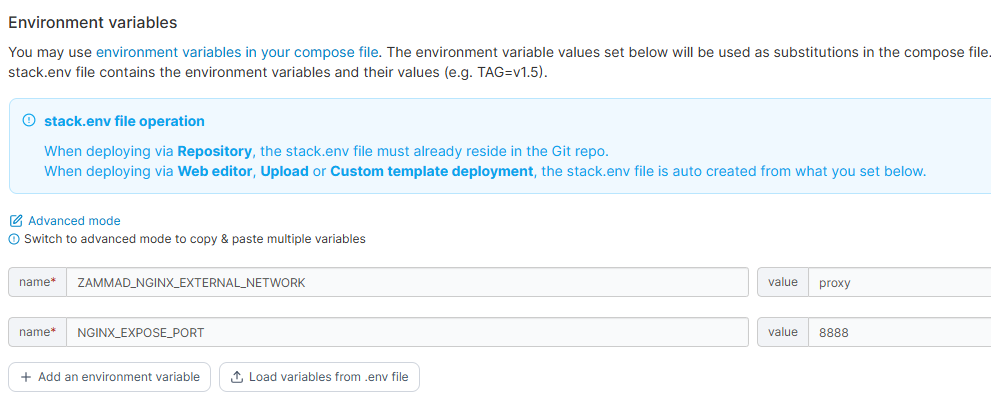Click value label beside proxy

782,282
